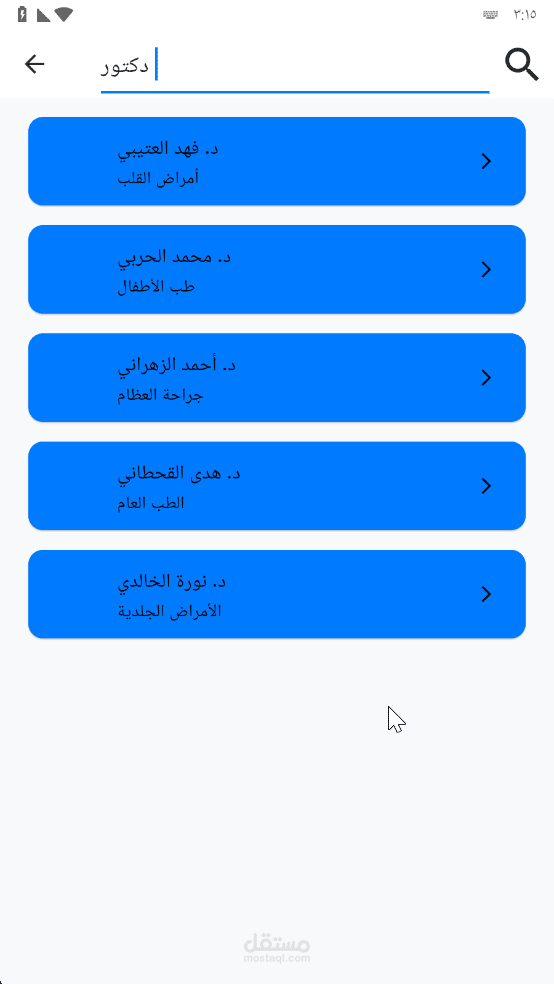Open chevron on د. أحمد الزهراني card
Screen dimensions: 554x984
coord(486,377)
